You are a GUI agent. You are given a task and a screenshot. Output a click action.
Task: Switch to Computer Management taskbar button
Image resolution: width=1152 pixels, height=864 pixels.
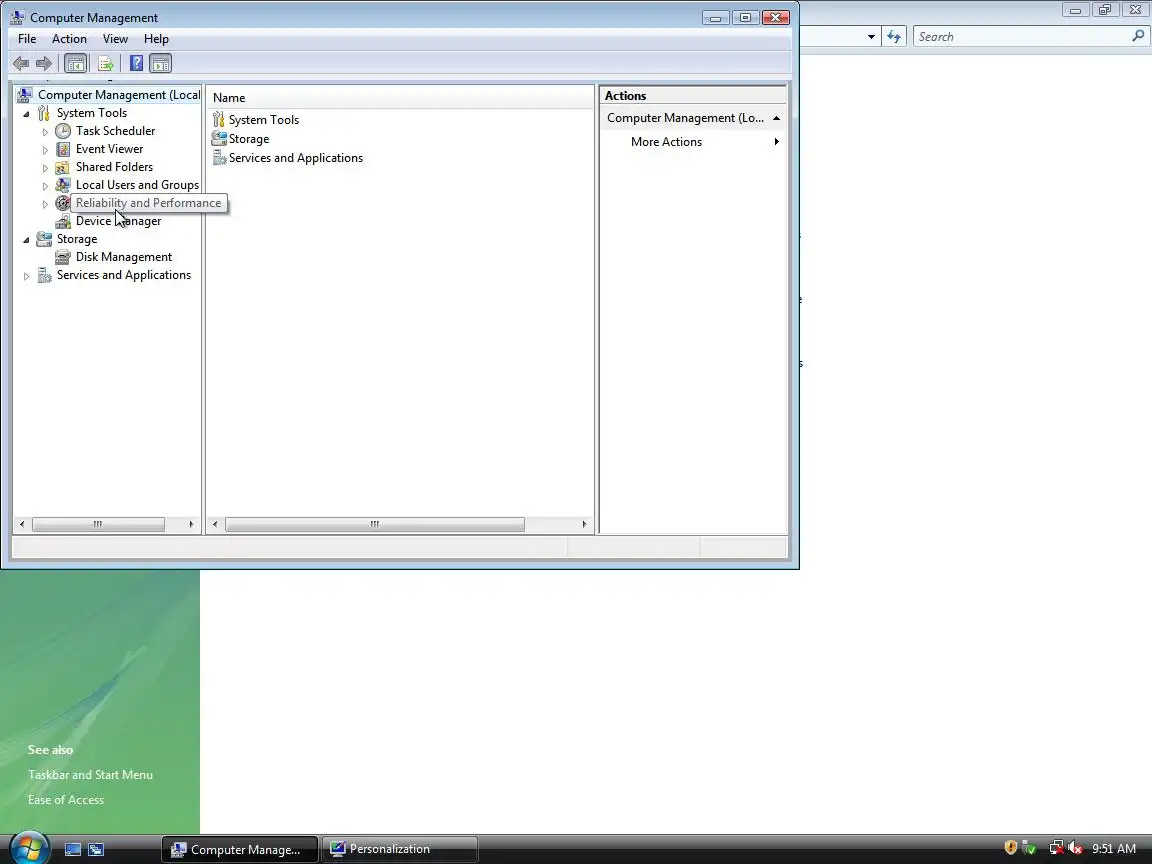click(x=240, y=849)
